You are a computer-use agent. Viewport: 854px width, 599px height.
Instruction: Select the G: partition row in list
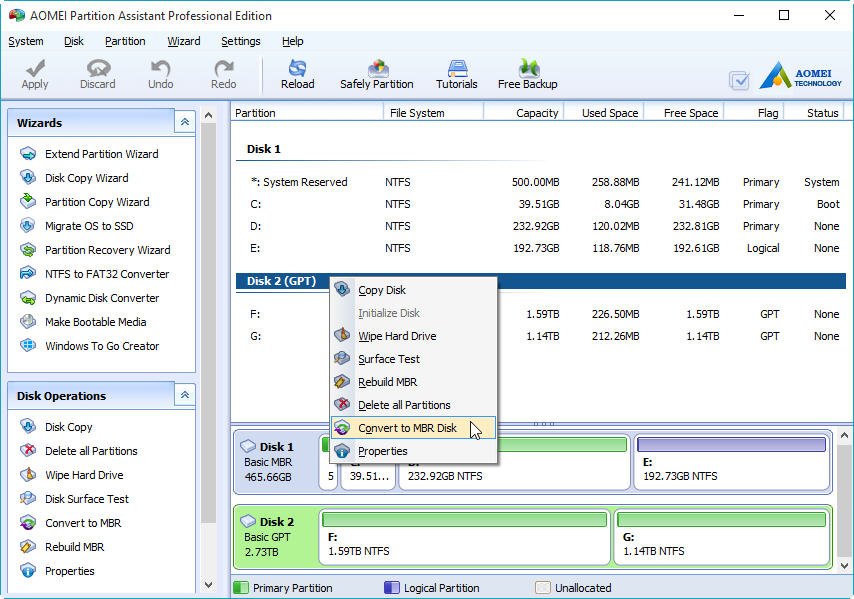pyautogui.click(x=541, y=336)
